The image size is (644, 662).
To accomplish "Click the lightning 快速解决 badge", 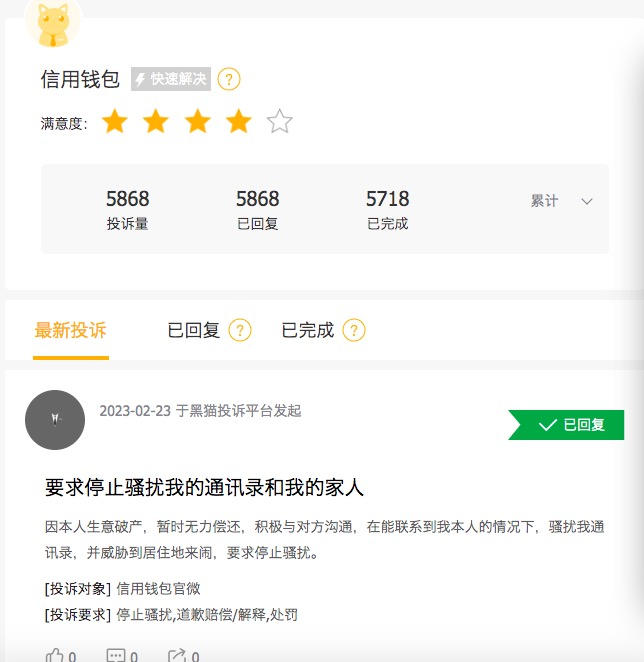I will click(171, 79).
